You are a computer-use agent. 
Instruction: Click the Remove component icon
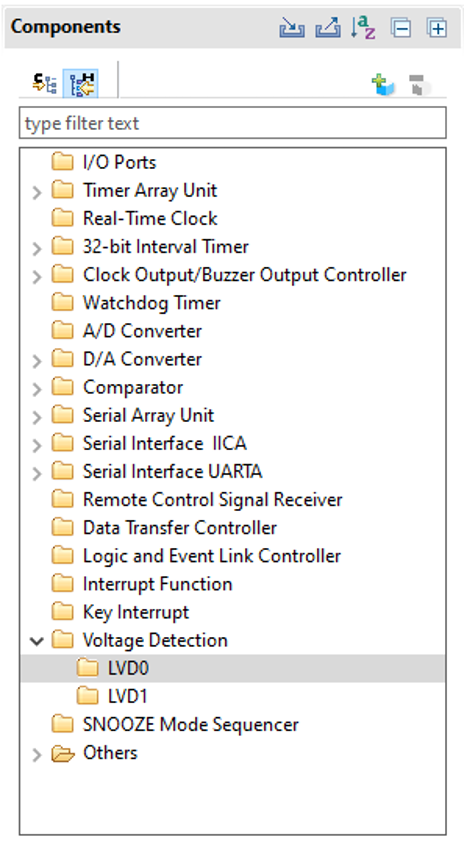click(419, 85)
